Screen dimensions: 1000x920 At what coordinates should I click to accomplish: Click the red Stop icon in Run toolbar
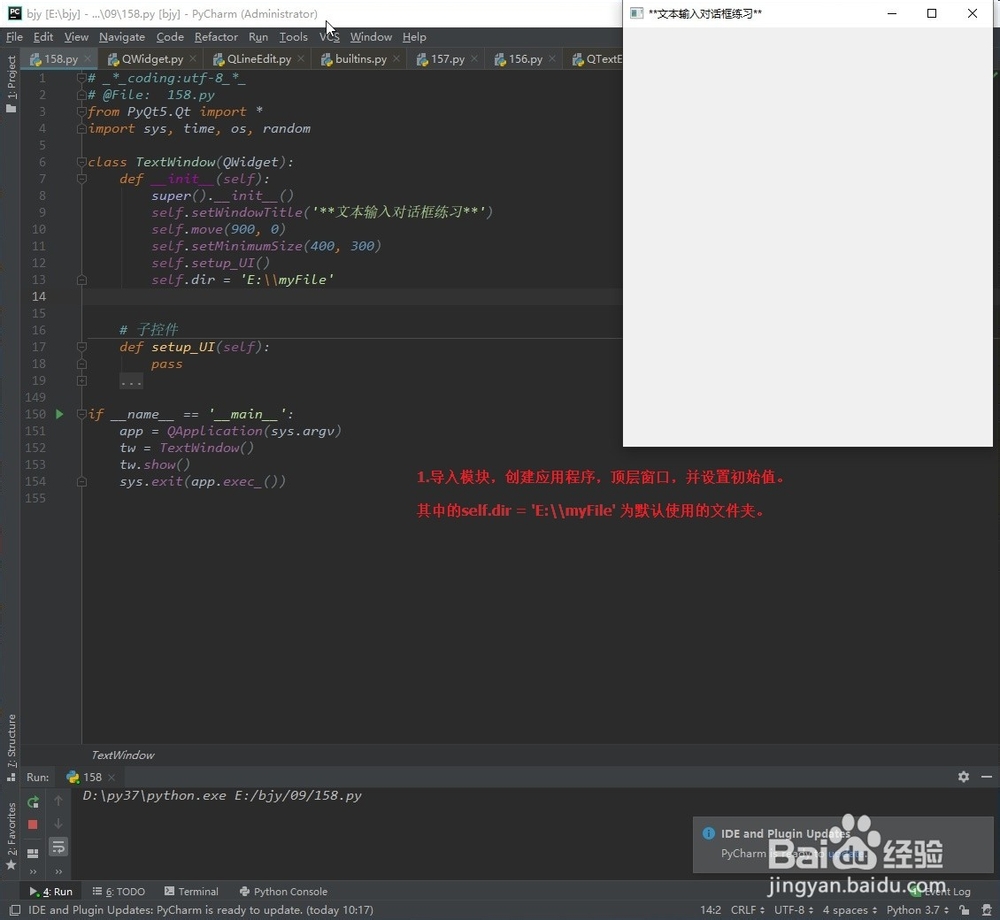(x=32, y=824)
